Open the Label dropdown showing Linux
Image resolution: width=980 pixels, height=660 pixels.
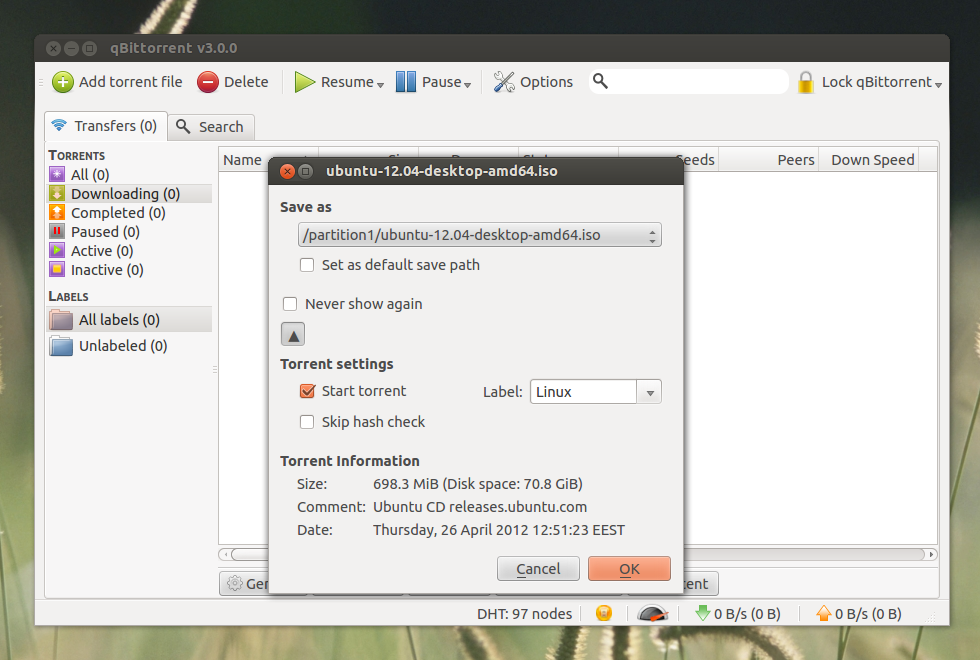(650, 391)
